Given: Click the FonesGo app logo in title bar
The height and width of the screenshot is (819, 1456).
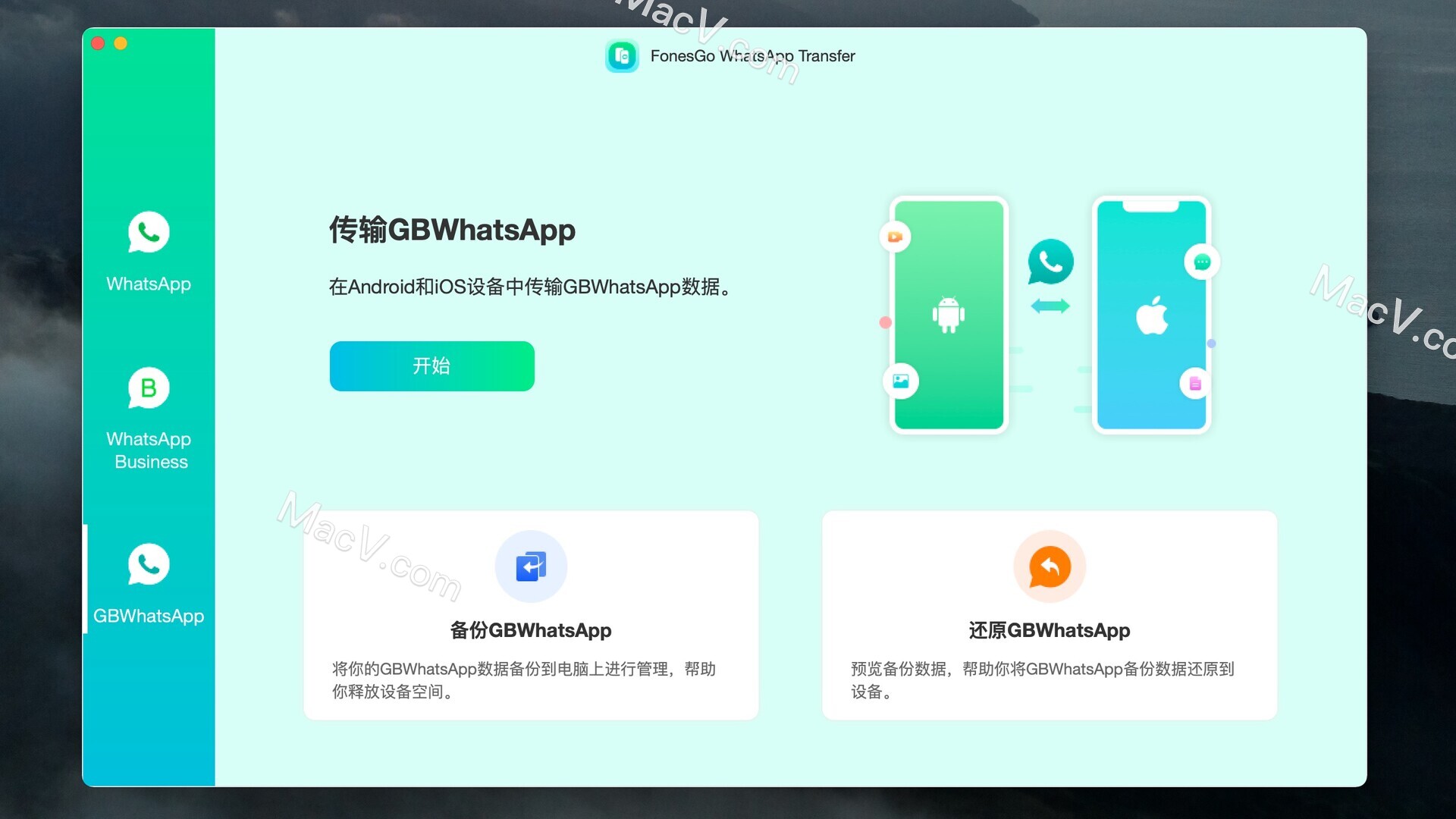Looking at the screenshot, I should [622, 56].
